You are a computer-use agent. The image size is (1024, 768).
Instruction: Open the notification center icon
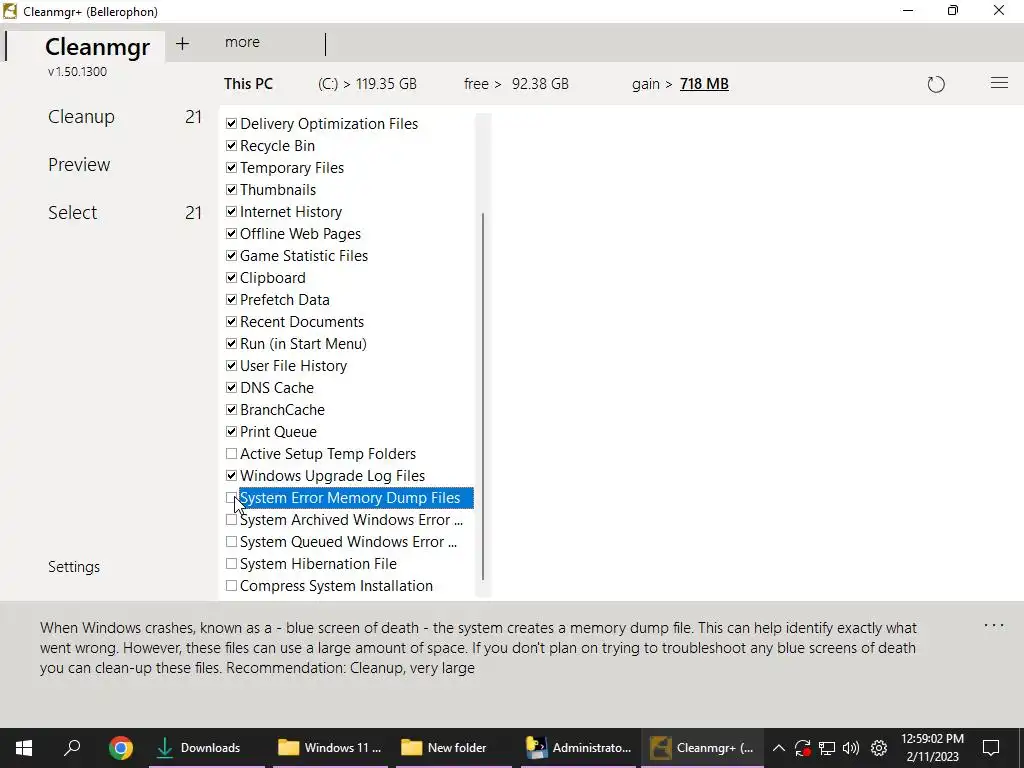(x=991, y=748)
